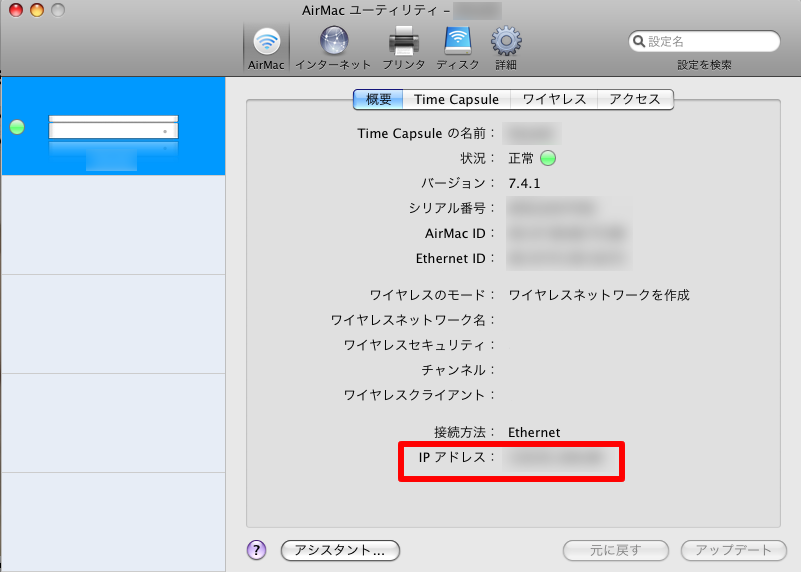This screenshot has width=801, height=572.
Task: Switch to the アクセス tab
Action: click(635, 99)
